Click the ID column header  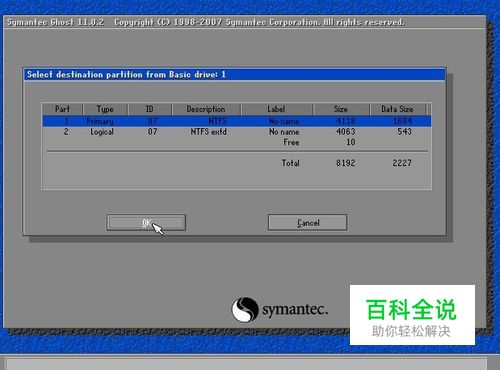[x=150, y=109]
